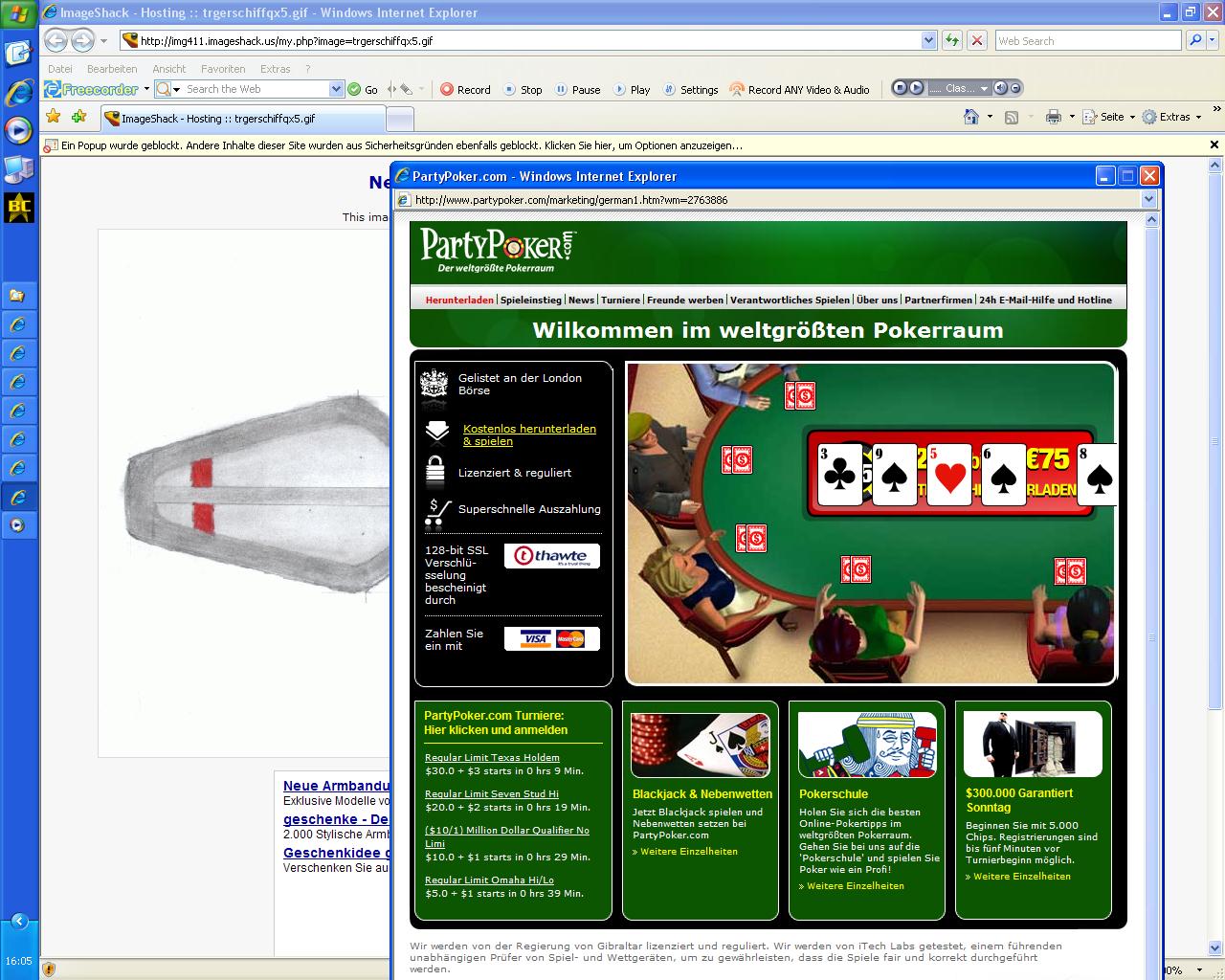Open the Favoriten menu
The image size is (1225, 980).
pos(223,69)
